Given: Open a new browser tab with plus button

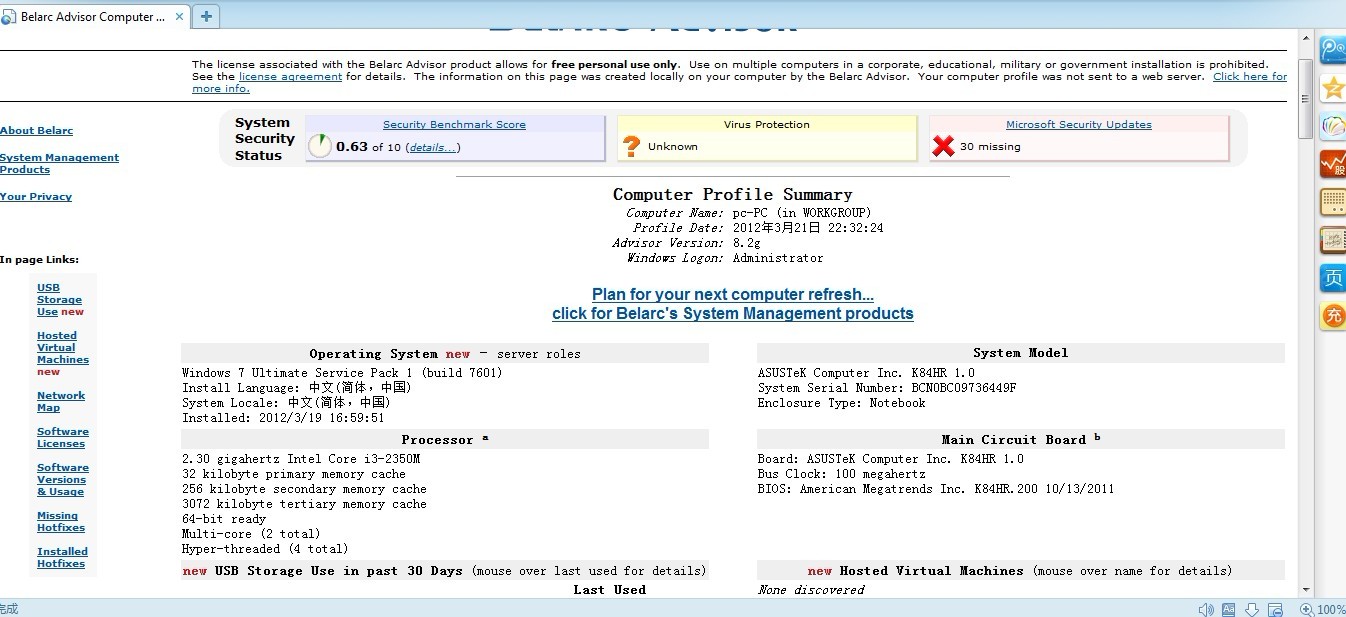Looking at the screenshot, I should [206, 16].
